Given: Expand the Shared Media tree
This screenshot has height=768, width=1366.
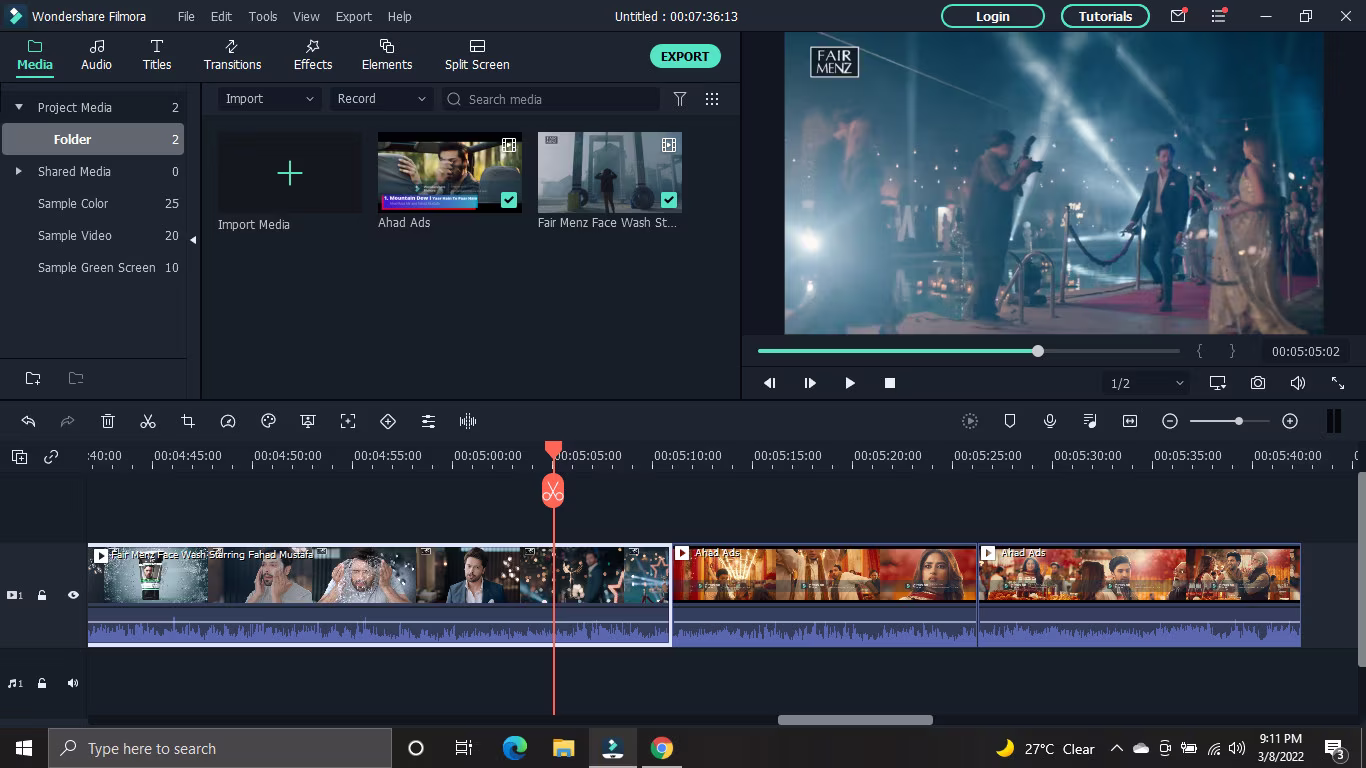Looking at the screenshot, I should [18, 171].
